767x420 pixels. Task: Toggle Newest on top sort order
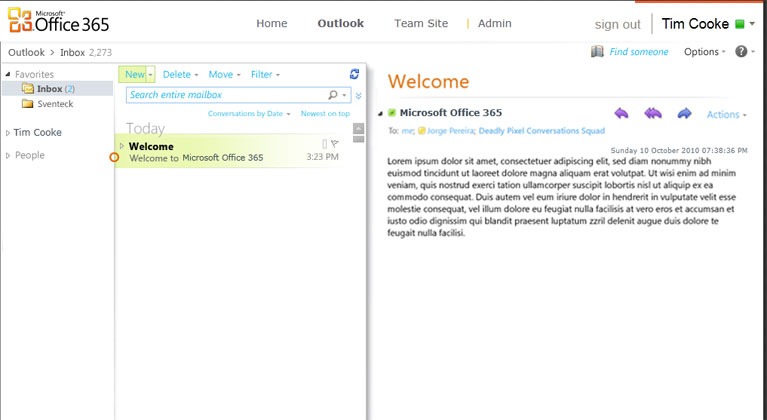[x=325, y=114]
